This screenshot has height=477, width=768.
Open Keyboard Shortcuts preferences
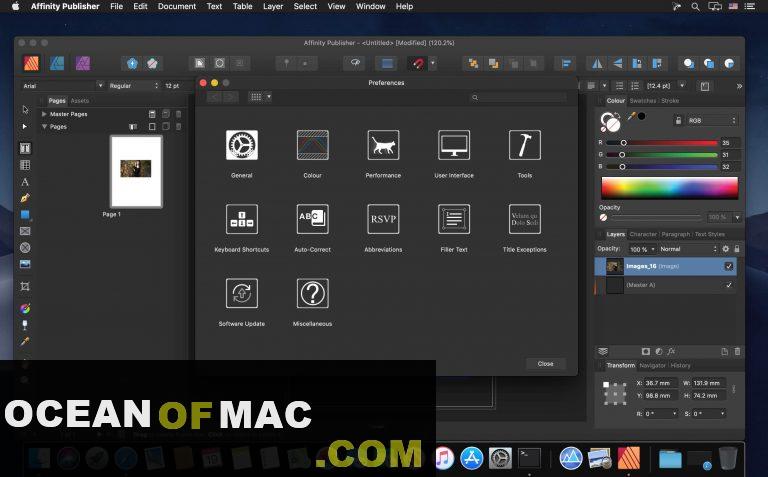241,219
